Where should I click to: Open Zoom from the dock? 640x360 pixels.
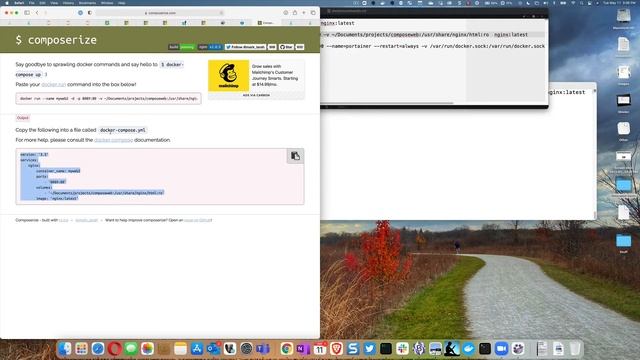click(501, 349)
